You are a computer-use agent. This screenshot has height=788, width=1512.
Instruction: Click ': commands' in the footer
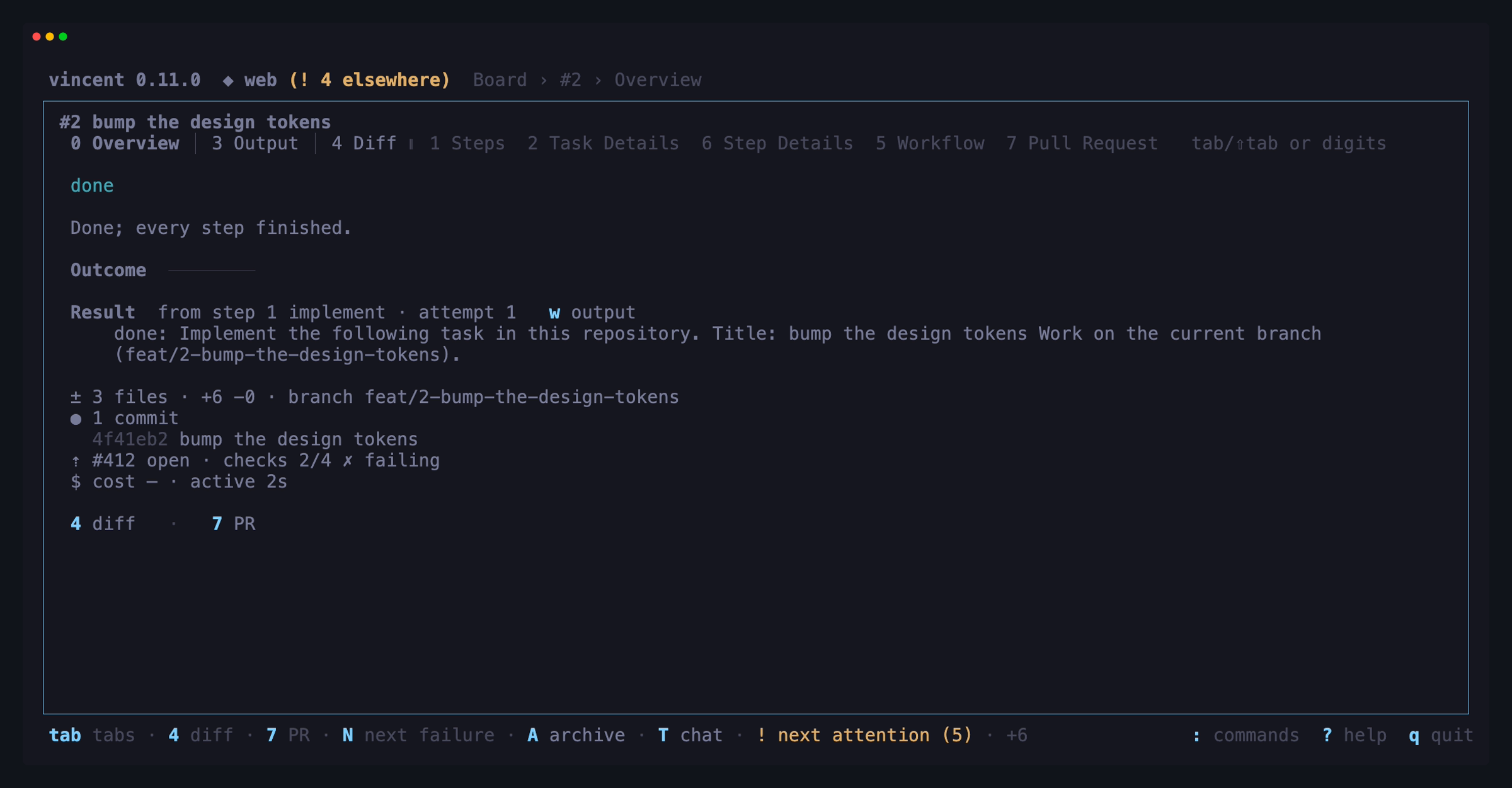pos(1246,736)
